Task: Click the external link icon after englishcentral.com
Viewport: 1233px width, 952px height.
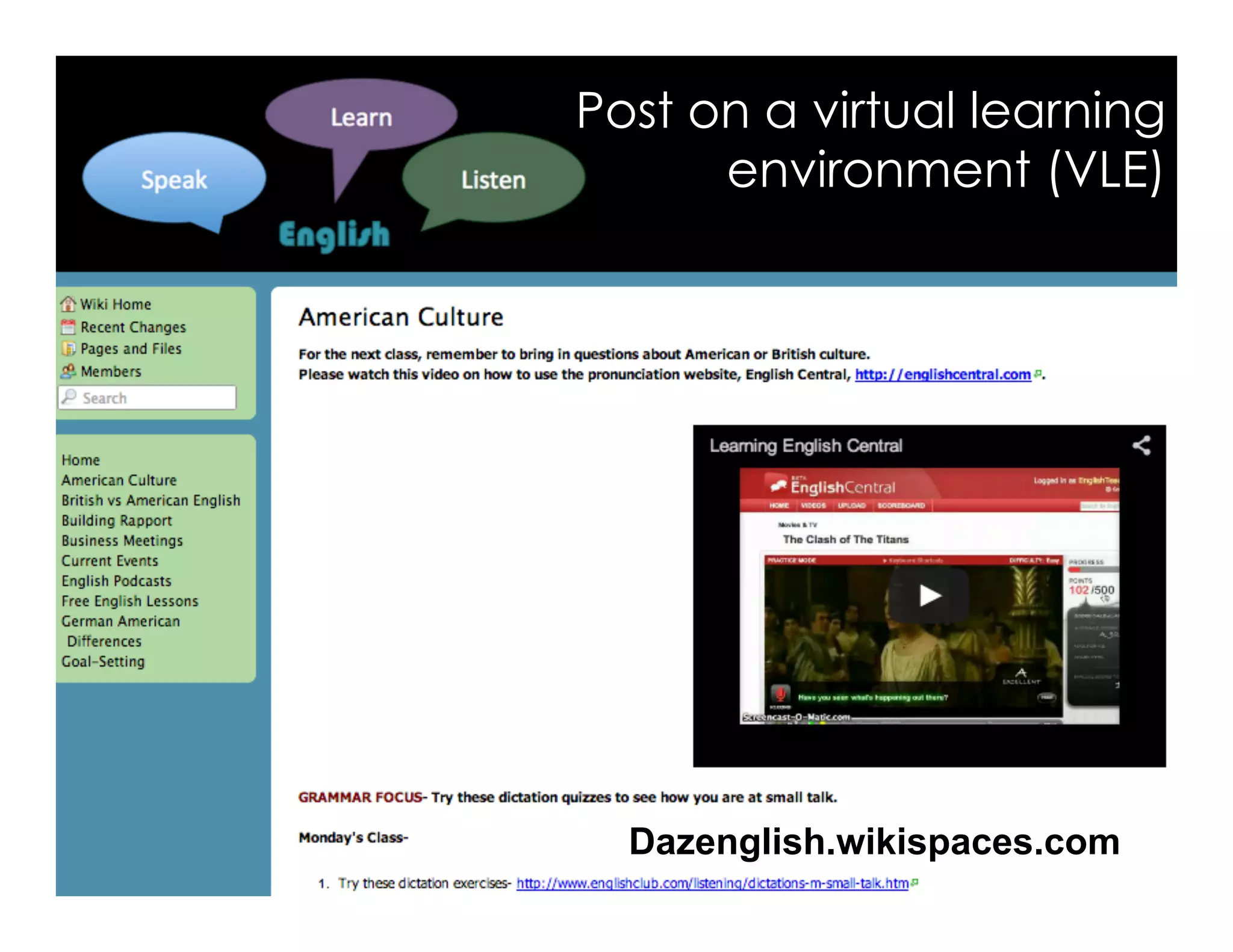Action: [1037, 374]
